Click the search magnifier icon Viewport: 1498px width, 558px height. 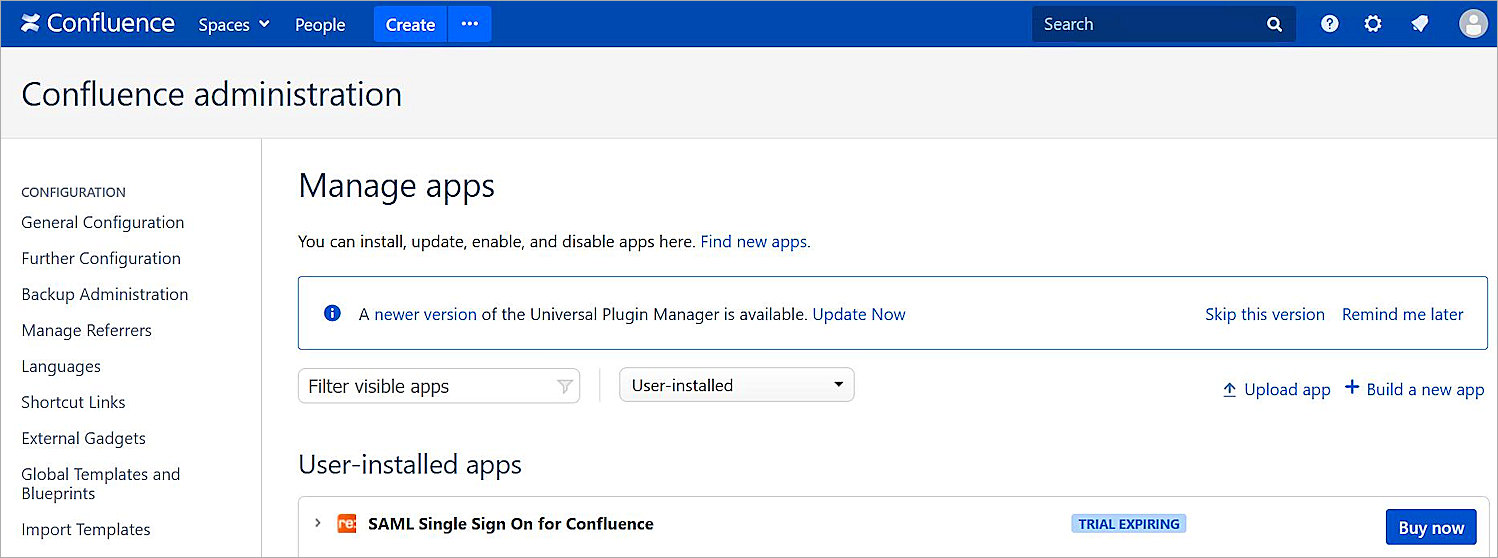coord(1274,25)
